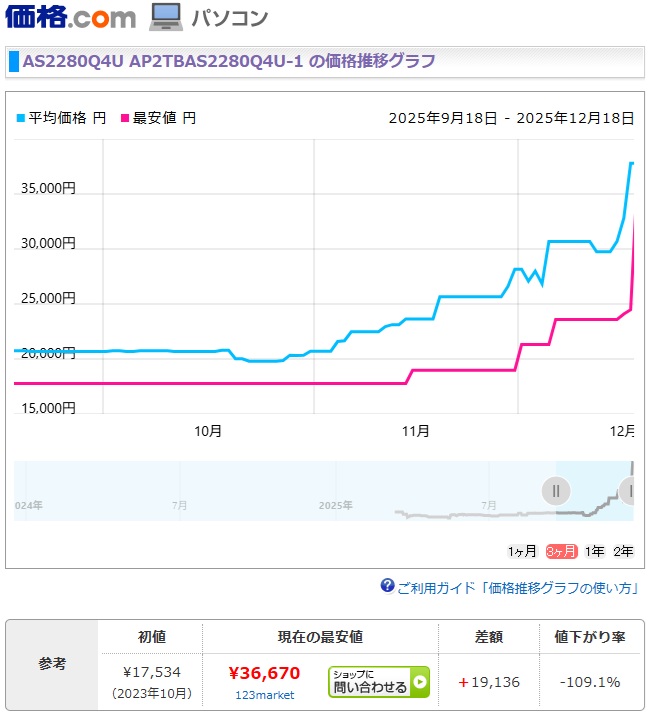This screenshot has height=716, width=650.
Task: Click the green arrow on ショップに問い合わせる
Action: (x=420, y=684)
